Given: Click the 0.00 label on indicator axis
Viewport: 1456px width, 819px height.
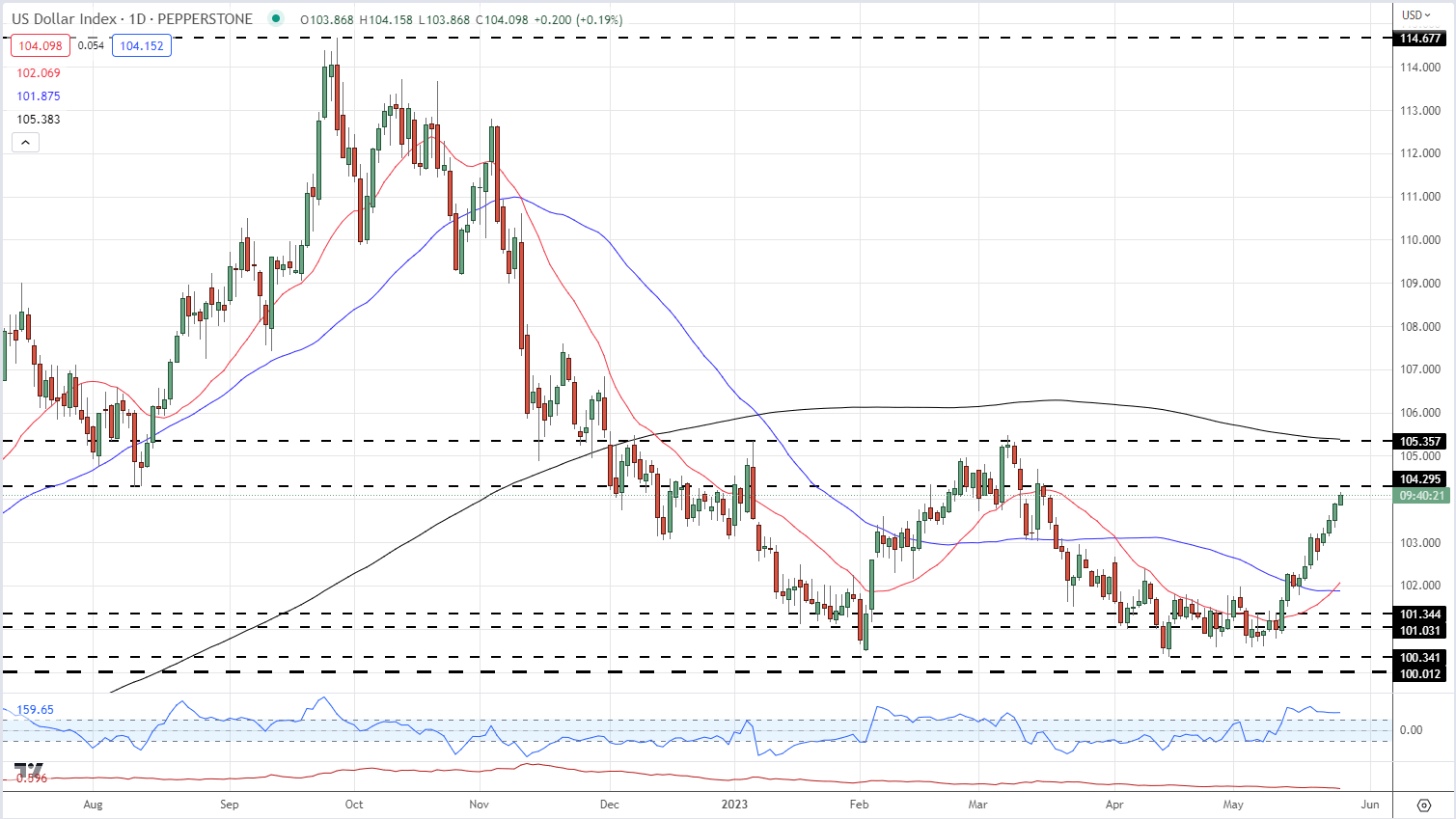Looking at the screenshot, I should click(x=1411, y=730).
